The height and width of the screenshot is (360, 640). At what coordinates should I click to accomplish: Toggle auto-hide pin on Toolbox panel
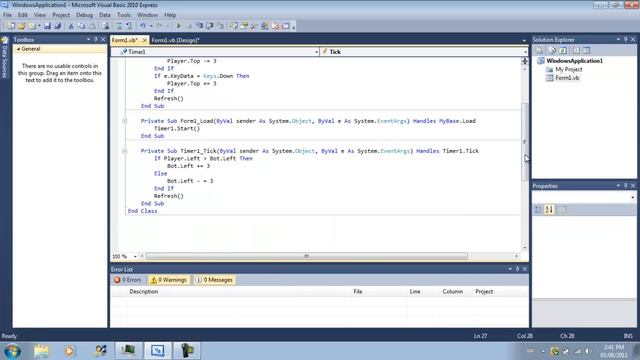click(96, 40)
